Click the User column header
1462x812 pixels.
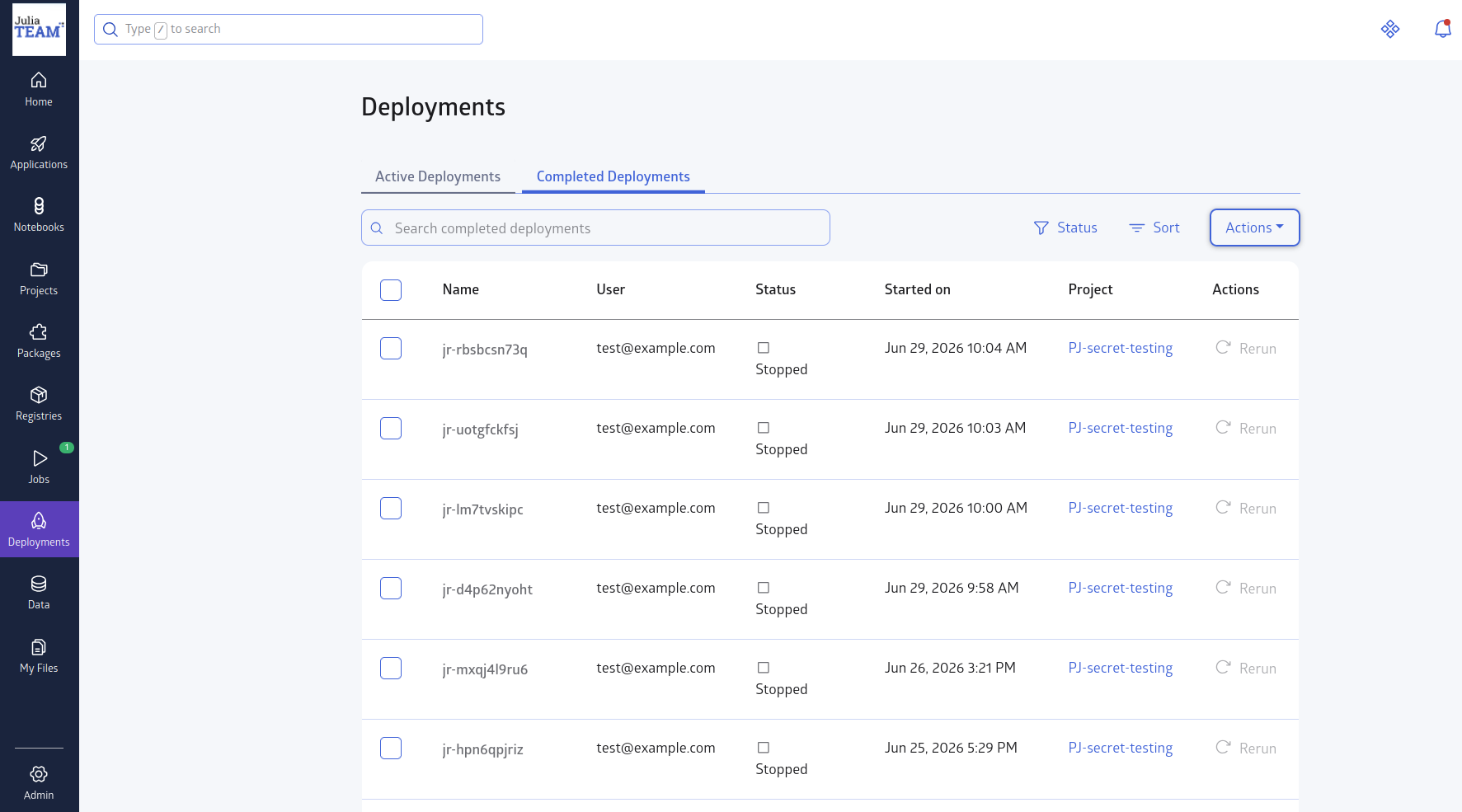click(610, 289)
